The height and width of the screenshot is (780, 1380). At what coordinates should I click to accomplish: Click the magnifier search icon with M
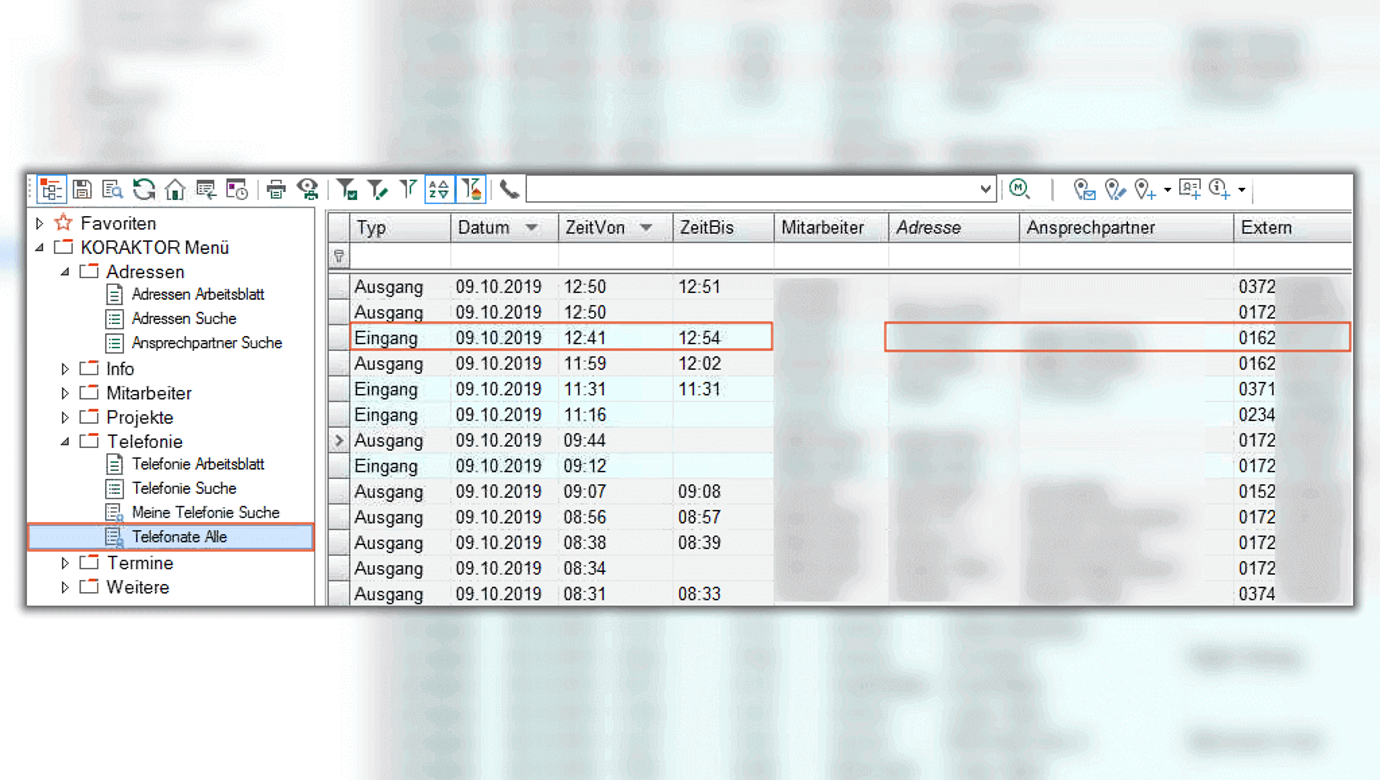[1019, 189]
